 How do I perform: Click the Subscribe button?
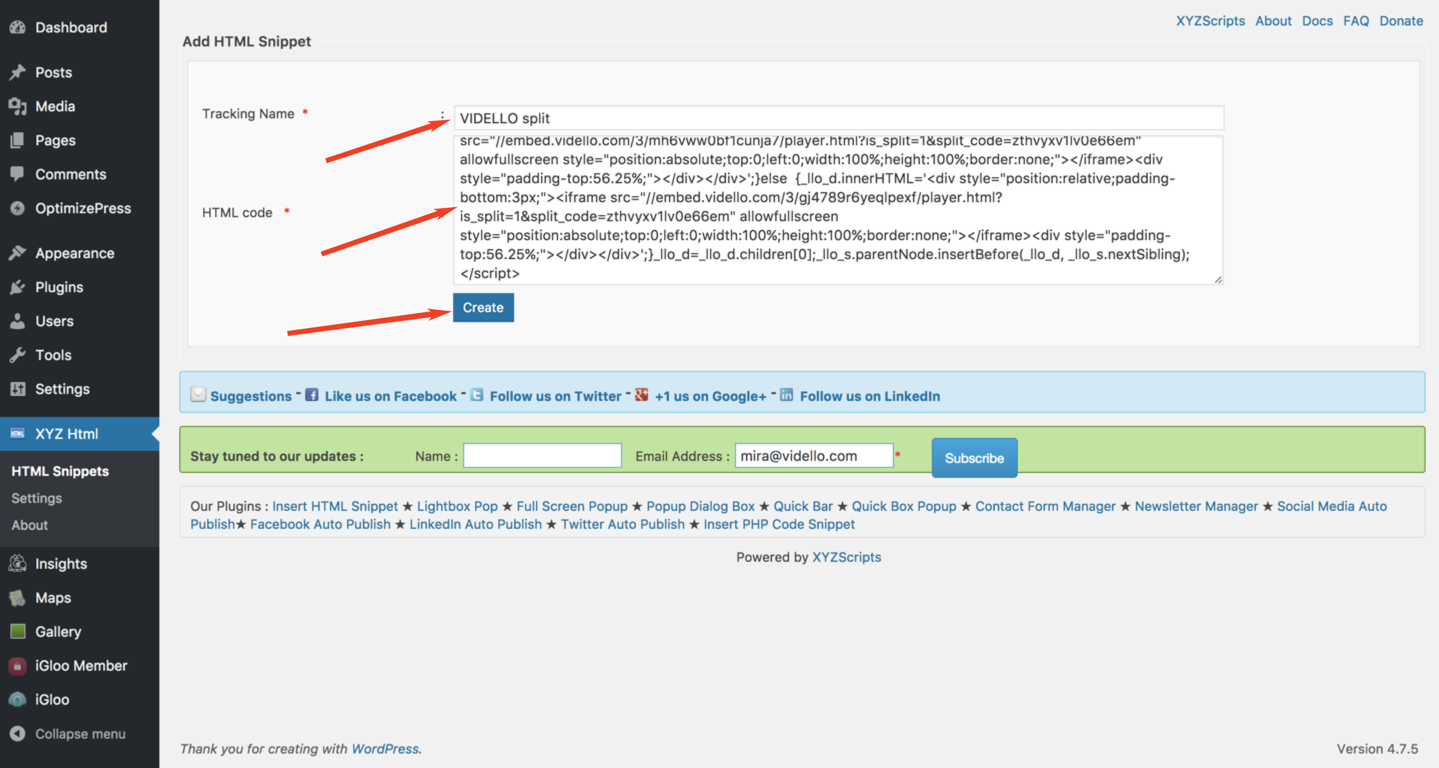click(x=974, y=458)
